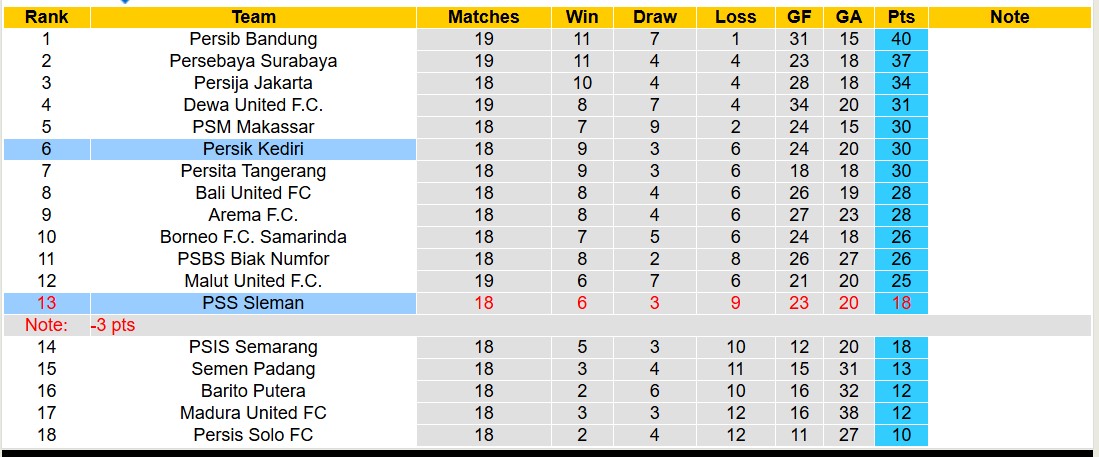Click the Team column header
The image size is (1099, 457).
(253, 17)
